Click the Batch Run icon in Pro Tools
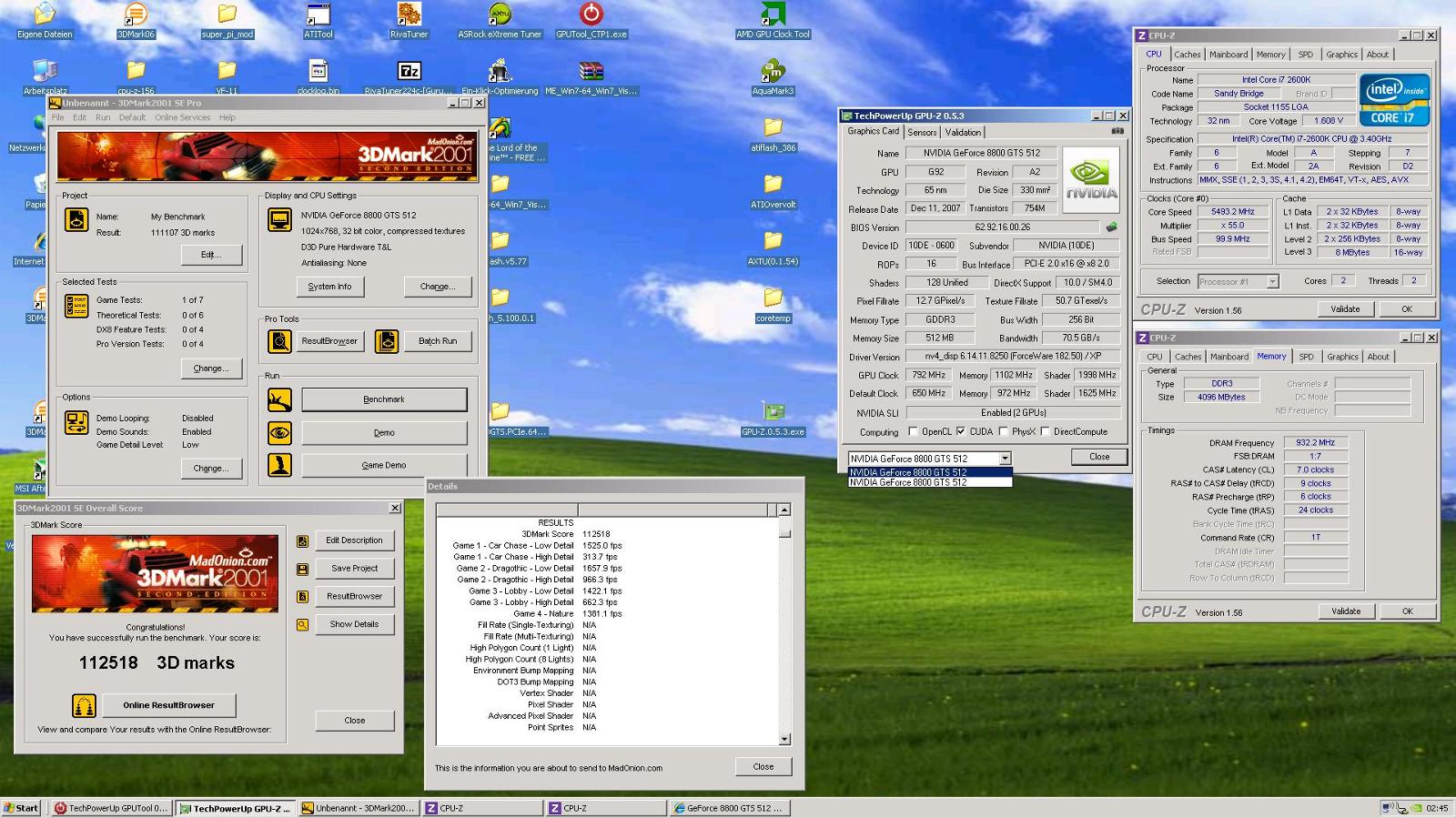1456x818 pixels. (x=387, y=341)
